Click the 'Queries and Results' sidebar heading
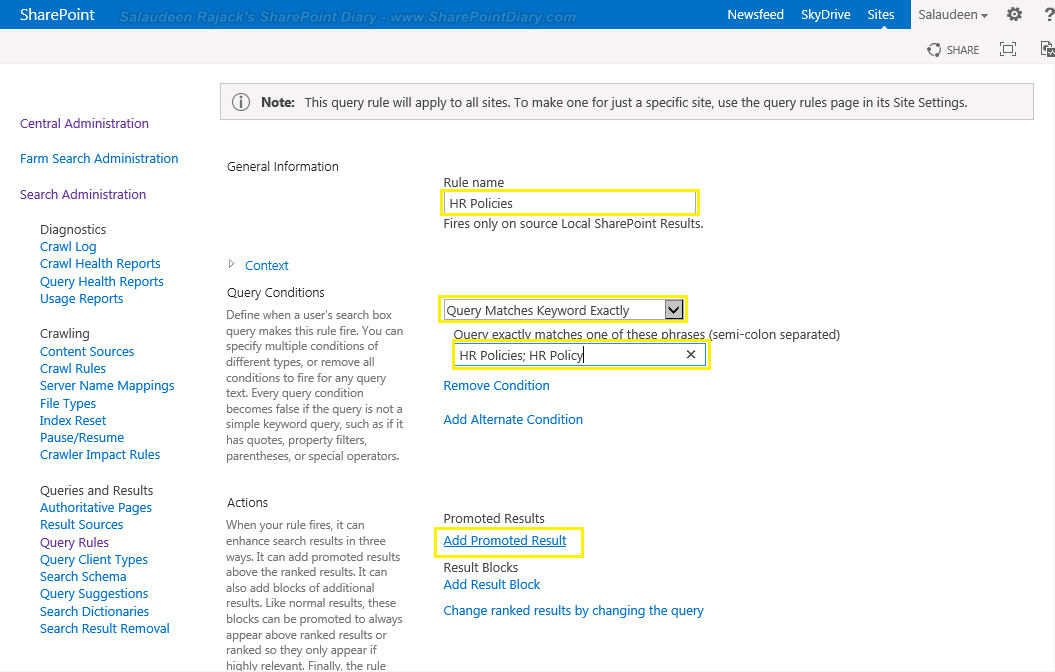This screenshot has width=1055, height=672. (96, 490)
